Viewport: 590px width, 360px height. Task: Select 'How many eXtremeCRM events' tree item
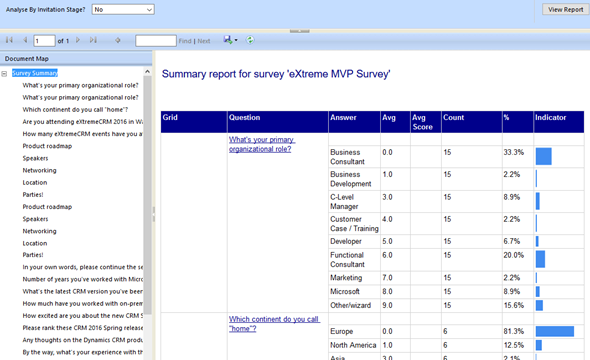(x=82, y=134)
